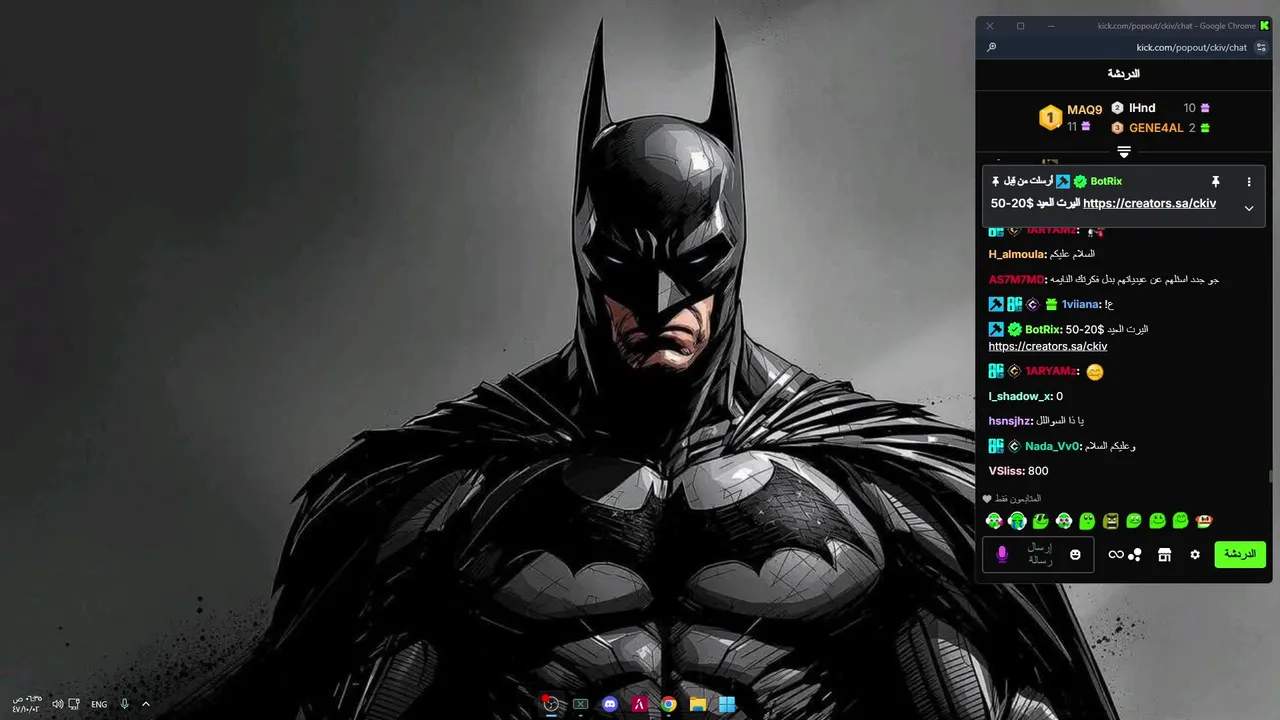Open the pinned message three-dot menu
The height and width of the screenshot is (720, 1280).
[x=1249, y=182]
